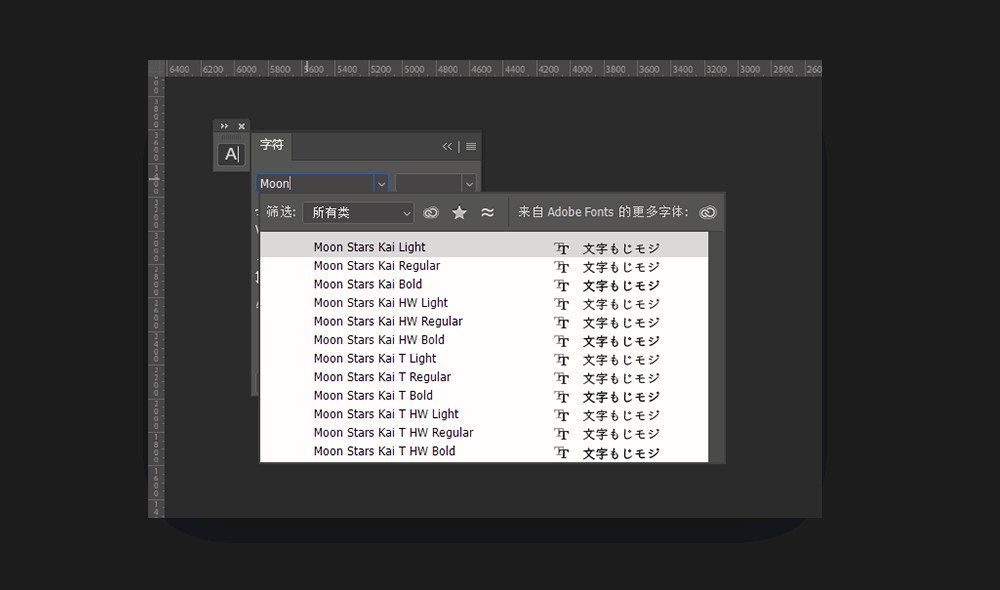
Task: Pick Moon Stars Kai HW Bold
Action: coord(484,340)
